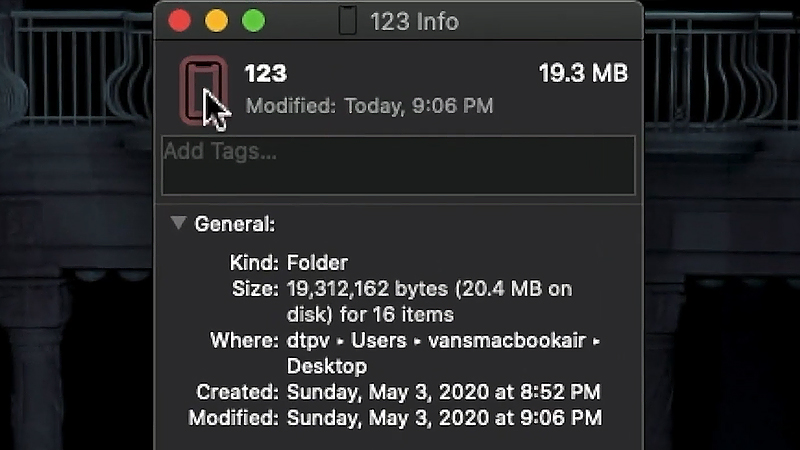
Task: Click the General section heading text
Action: [235, 224]
